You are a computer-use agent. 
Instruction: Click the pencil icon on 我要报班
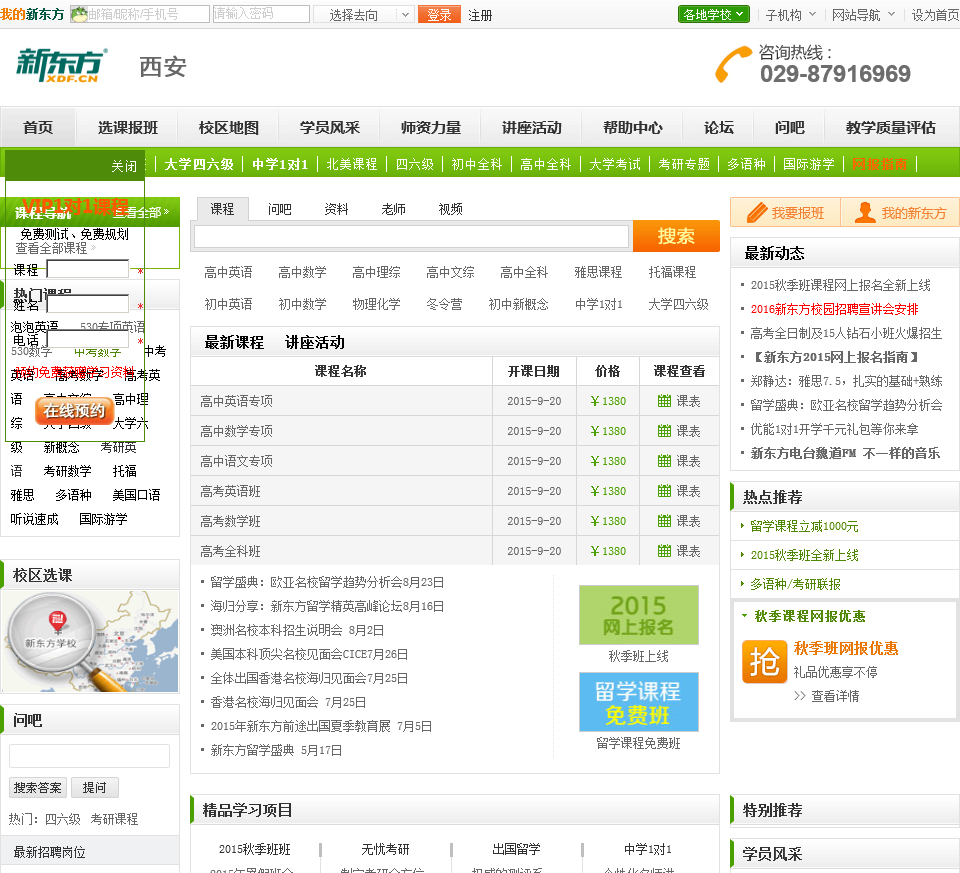click(757, 212)
